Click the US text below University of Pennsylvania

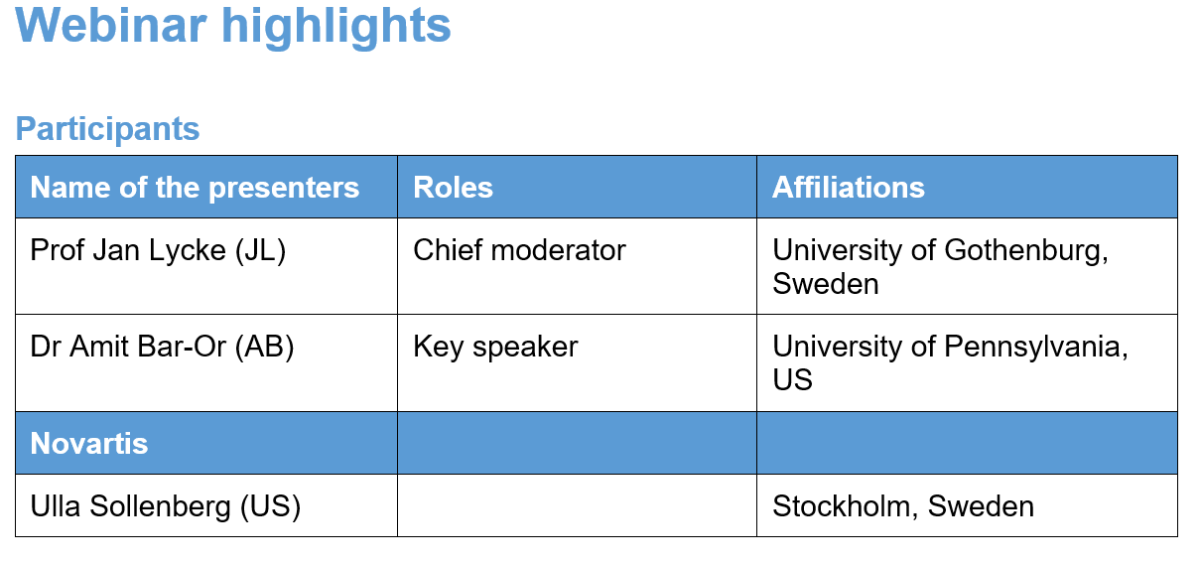pos(793,380)
